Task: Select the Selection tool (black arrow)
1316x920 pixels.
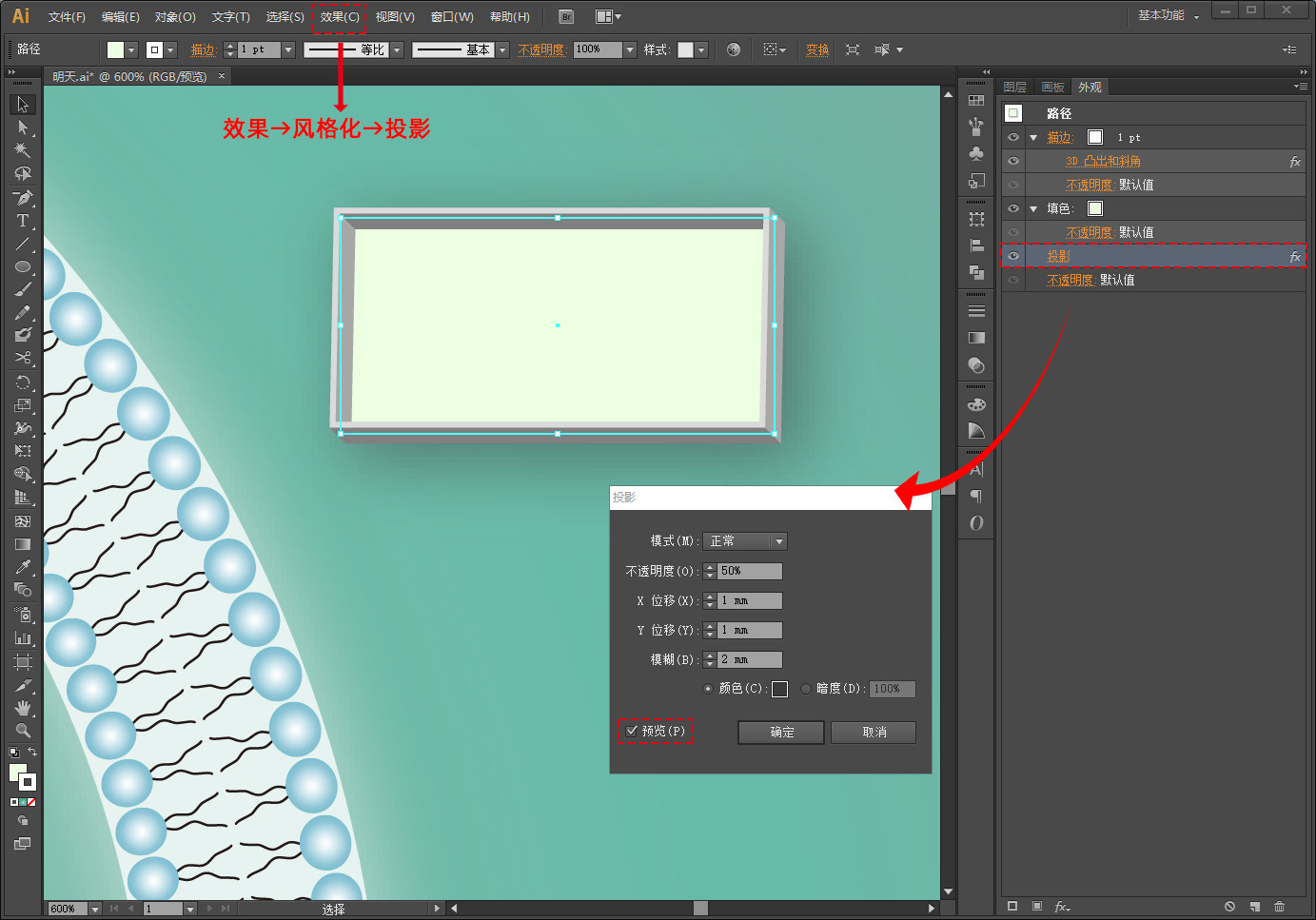Action: (23, 105)
